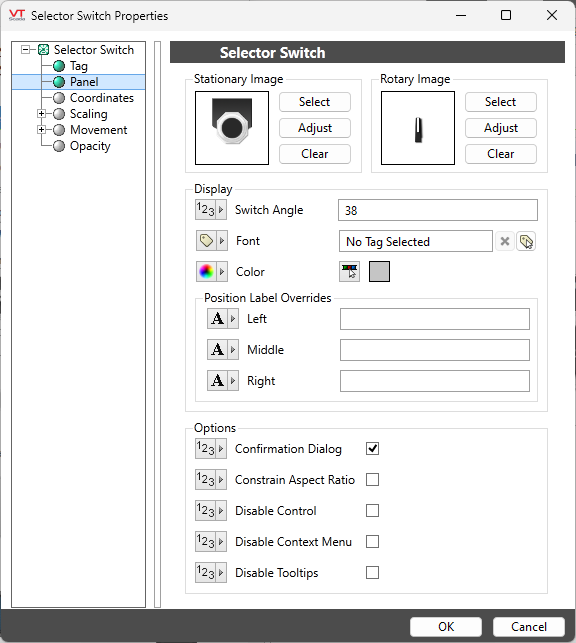Image resolution: width=576 pixels, height=643 pixels.
Task: Click Select for Stationary Image
Action: coord(314,102)
